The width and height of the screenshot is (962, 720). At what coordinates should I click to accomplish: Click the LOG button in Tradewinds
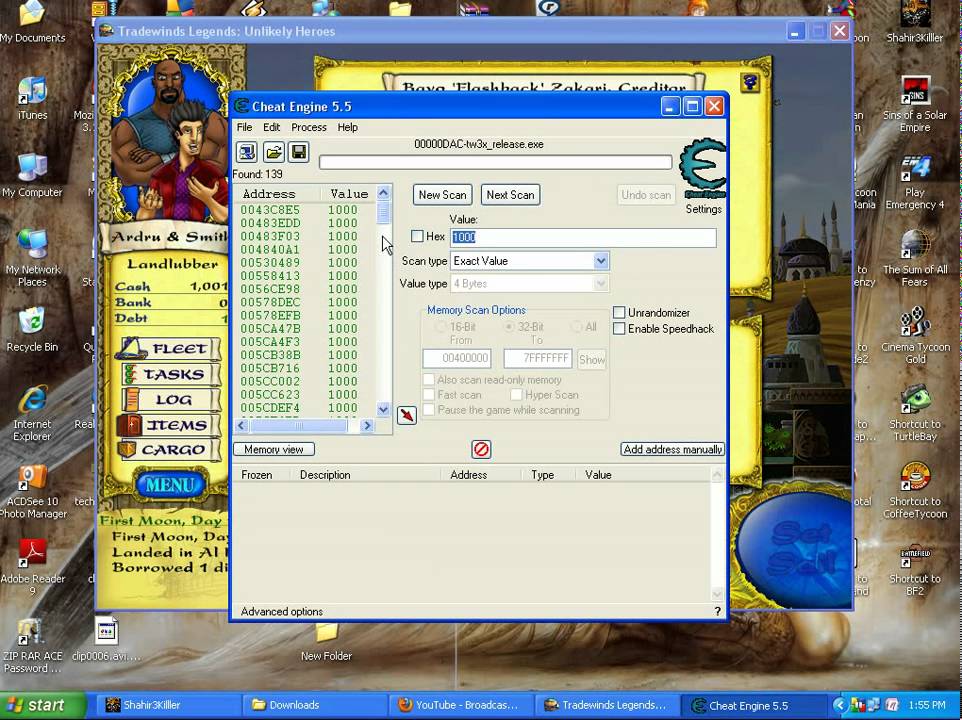coord(170,399)
